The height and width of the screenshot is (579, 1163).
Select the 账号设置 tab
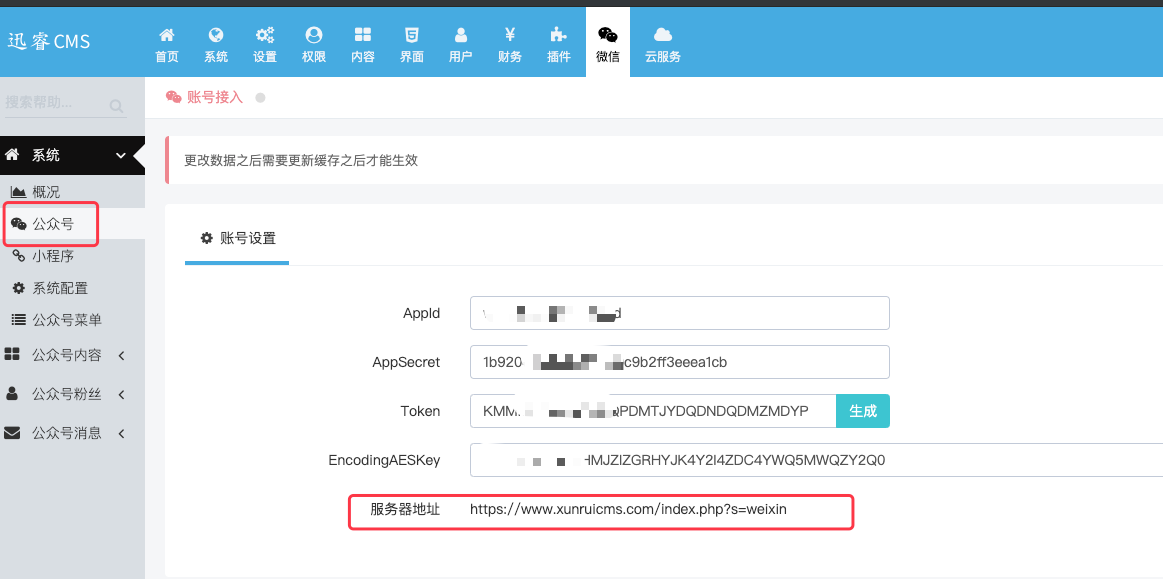(237, 239)
